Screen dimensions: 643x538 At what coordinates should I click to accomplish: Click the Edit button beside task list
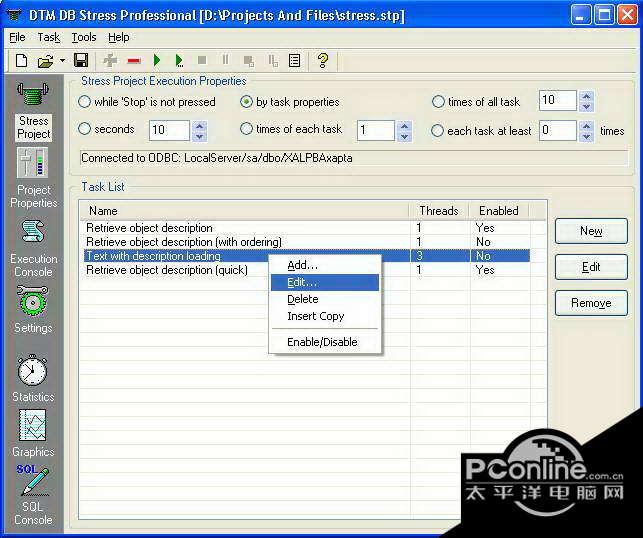click(591, 267)
